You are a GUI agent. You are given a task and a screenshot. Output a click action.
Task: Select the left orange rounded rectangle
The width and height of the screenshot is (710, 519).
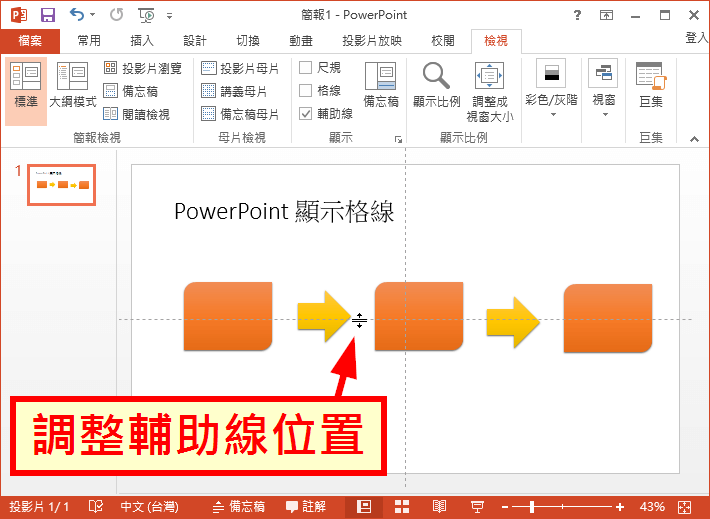228,316
